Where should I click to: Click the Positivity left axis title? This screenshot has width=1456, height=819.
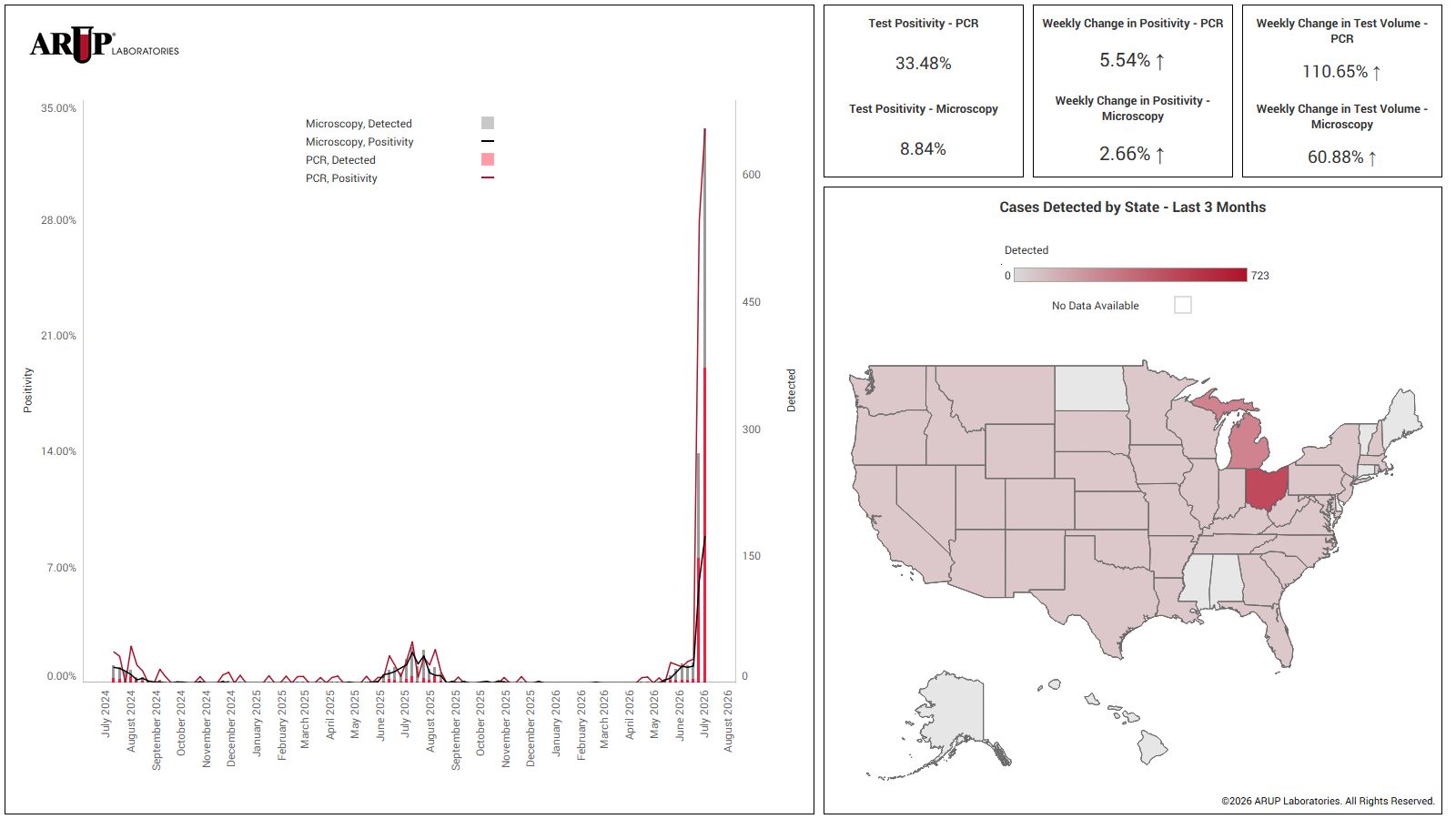pos(27,390)
